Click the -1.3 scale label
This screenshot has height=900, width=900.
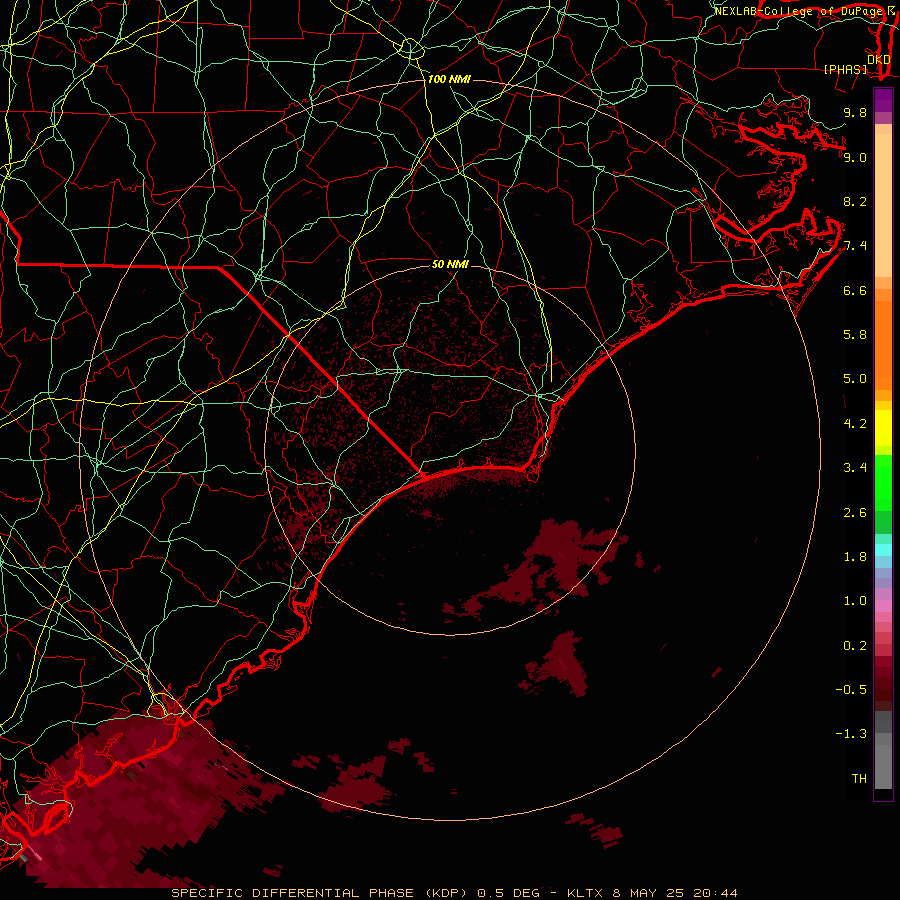click(x=851, y=734)
